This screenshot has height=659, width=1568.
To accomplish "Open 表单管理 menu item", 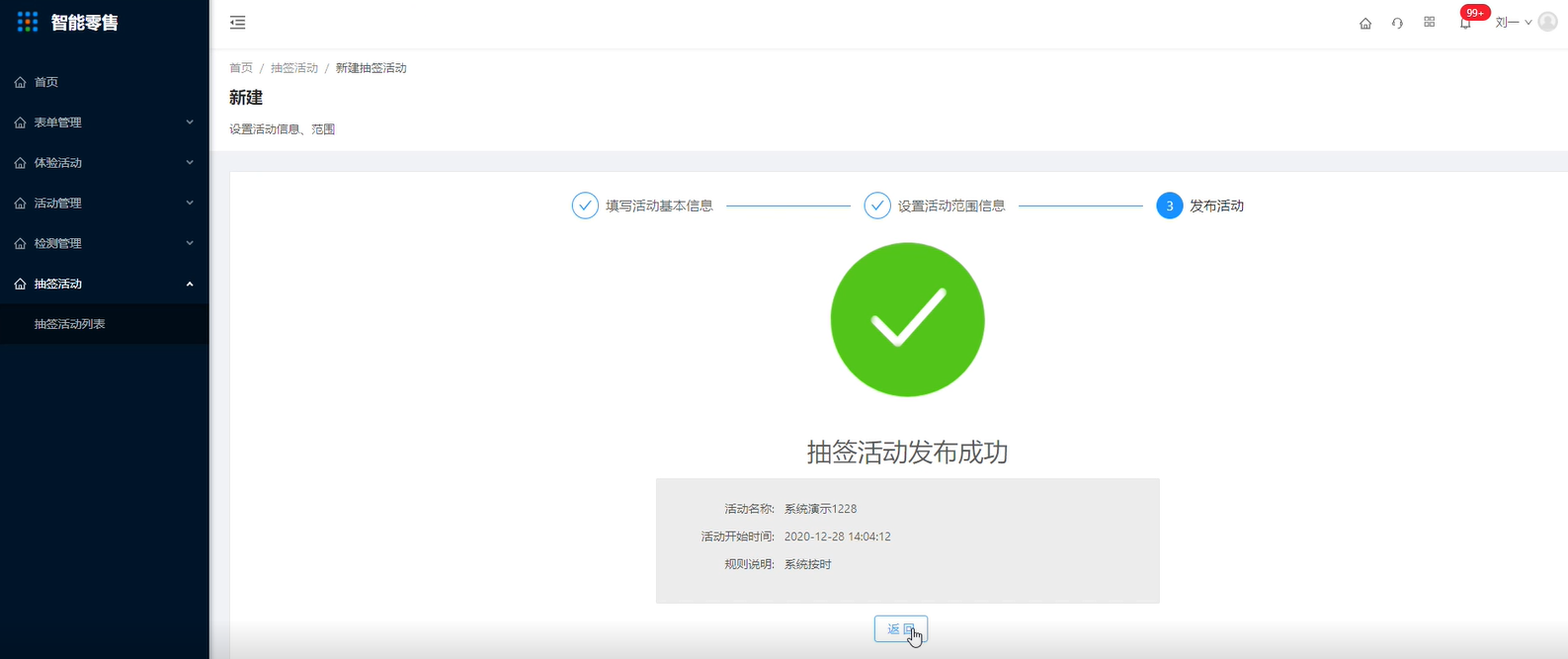I will point(104,123).
